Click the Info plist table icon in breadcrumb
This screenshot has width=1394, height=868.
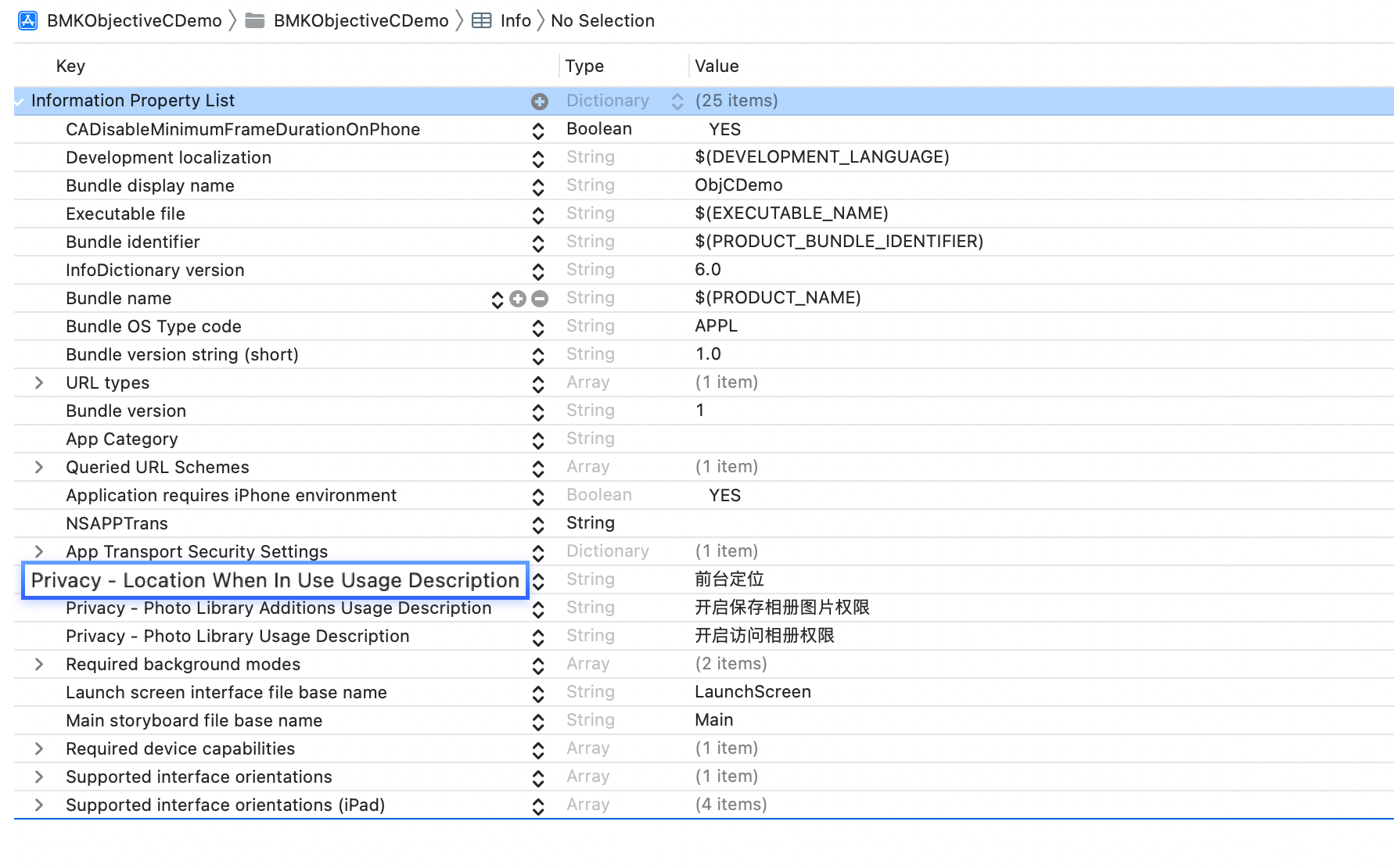click(x=482, y=21)
